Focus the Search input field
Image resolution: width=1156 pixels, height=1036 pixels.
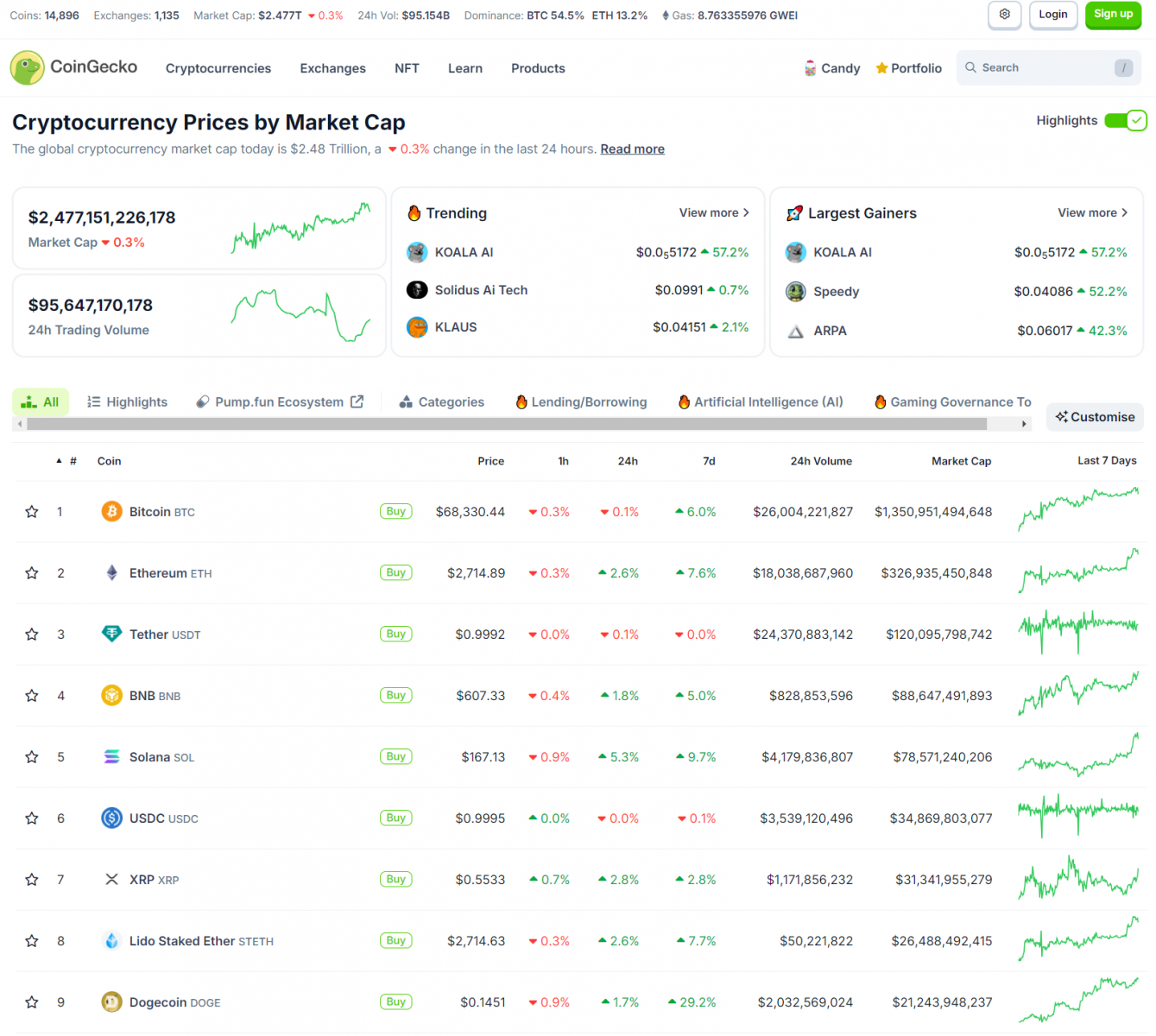[x=1049, y=67]
